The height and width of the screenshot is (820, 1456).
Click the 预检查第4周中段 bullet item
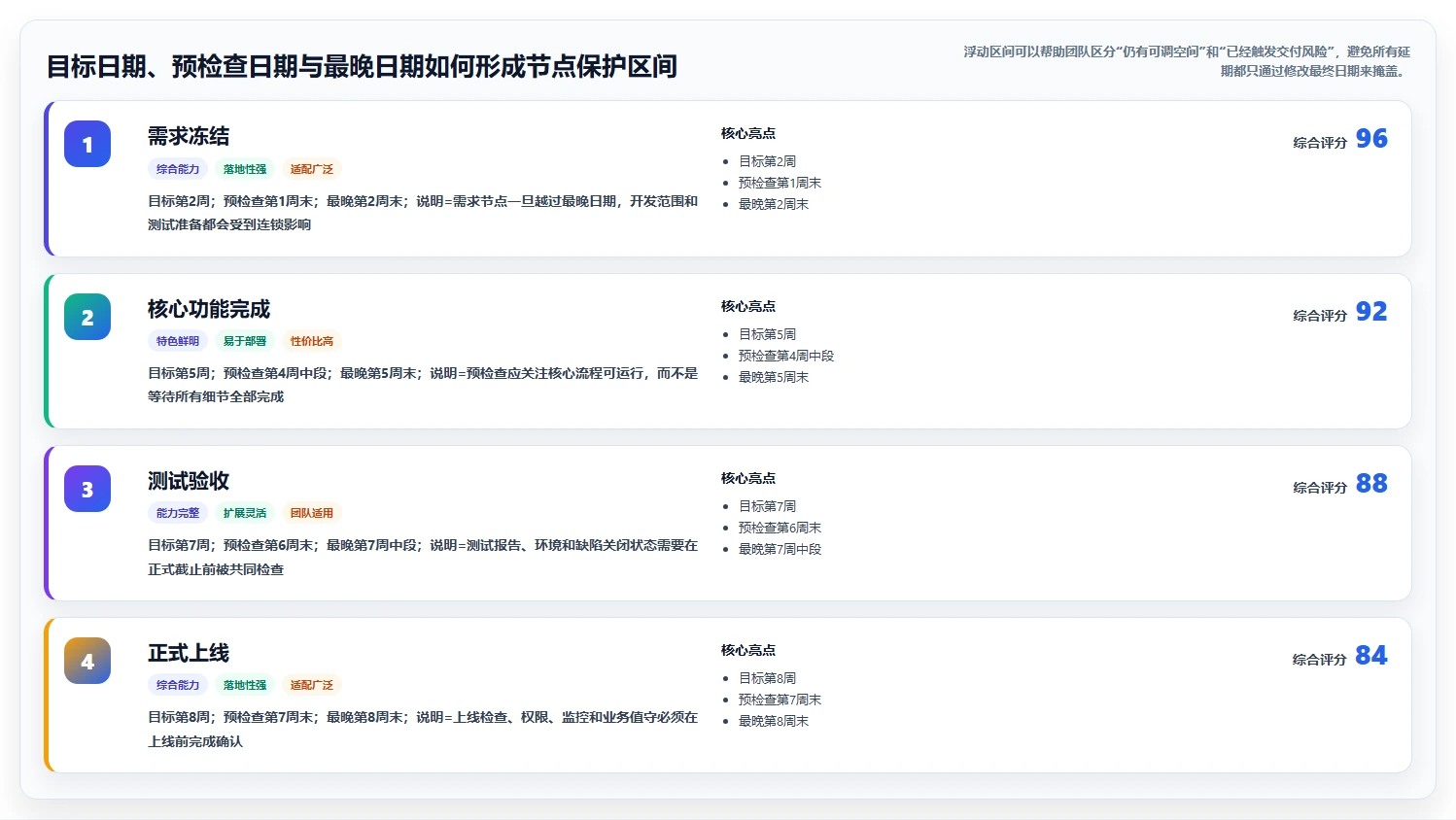(786, 356)
